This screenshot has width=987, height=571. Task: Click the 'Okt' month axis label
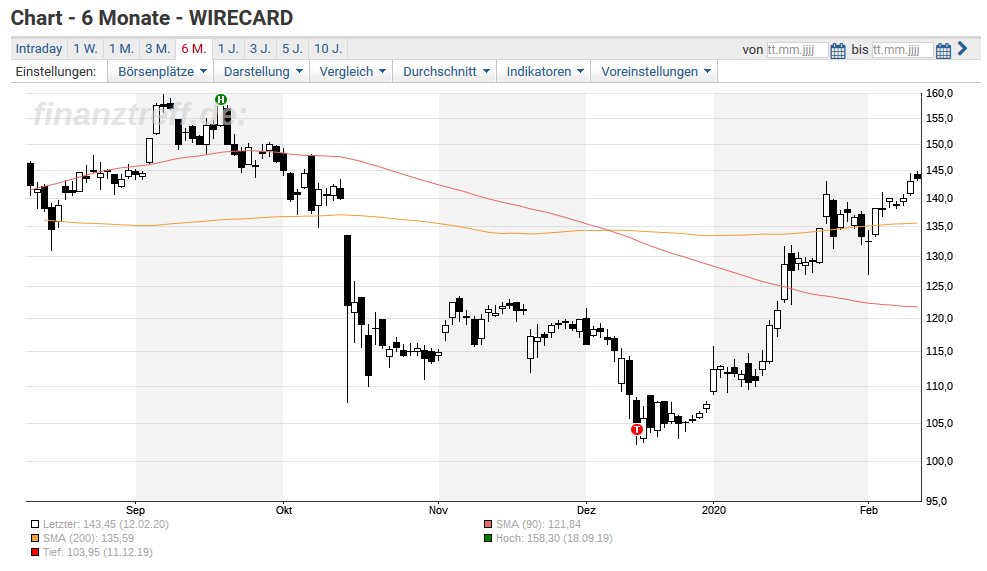(284, 510)
